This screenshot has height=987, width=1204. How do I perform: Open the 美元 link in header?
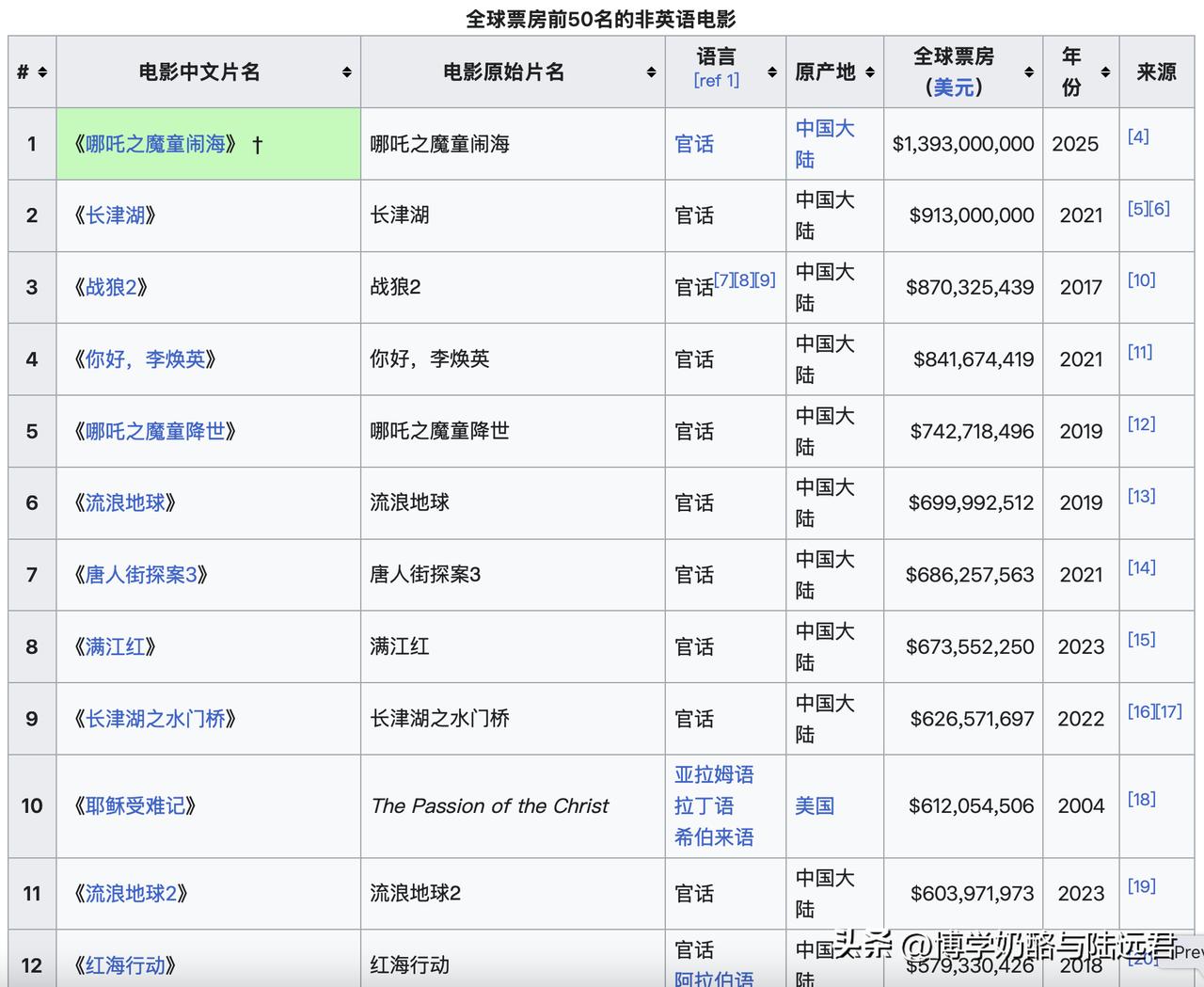[x=954, y=88]
